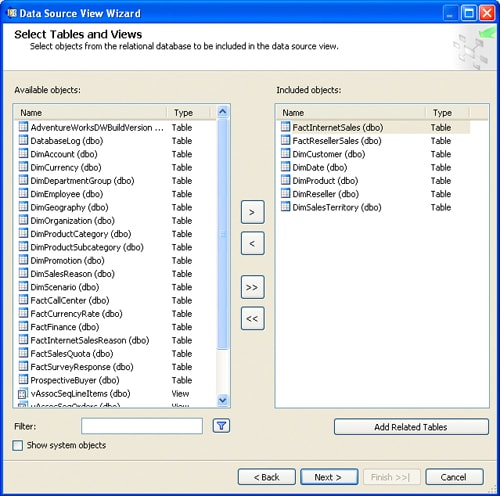Click the wizard icon in the title bar
500x496 pixels.
(12, 13)
